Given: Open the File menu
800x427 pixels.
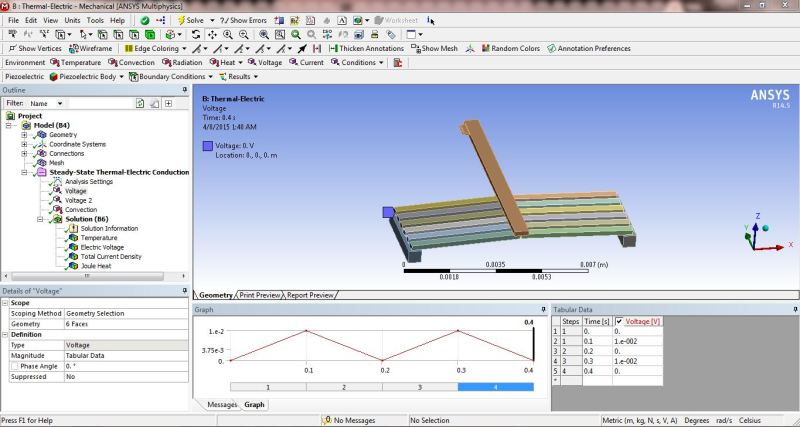Looking at the screenshot, I should tap(13, 20).
